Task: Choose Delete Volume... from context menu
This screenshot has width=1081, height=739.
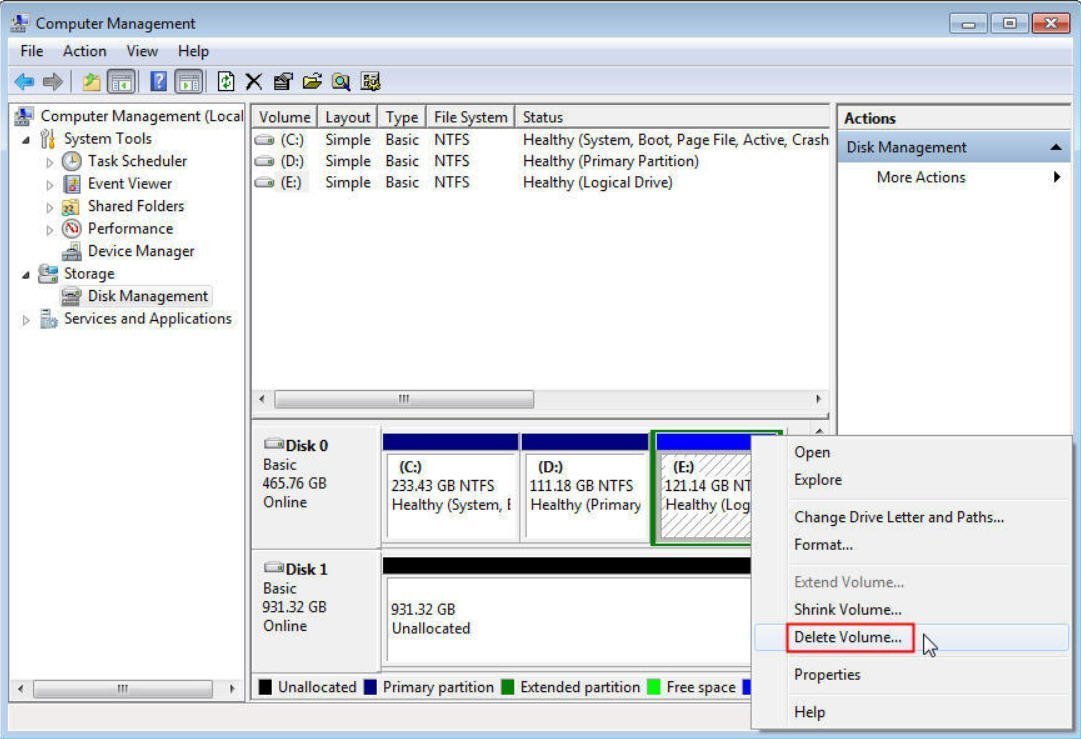Action: click(911, 637)
